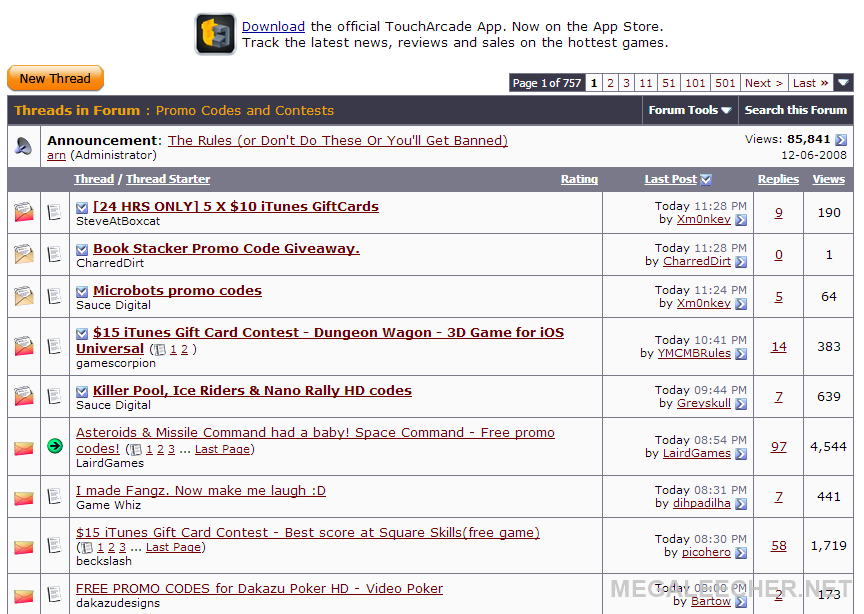Image resolution: width=864 pixels, height=614 pixels.
Task: Open The Rules announcement link
Action: [338, 141]
